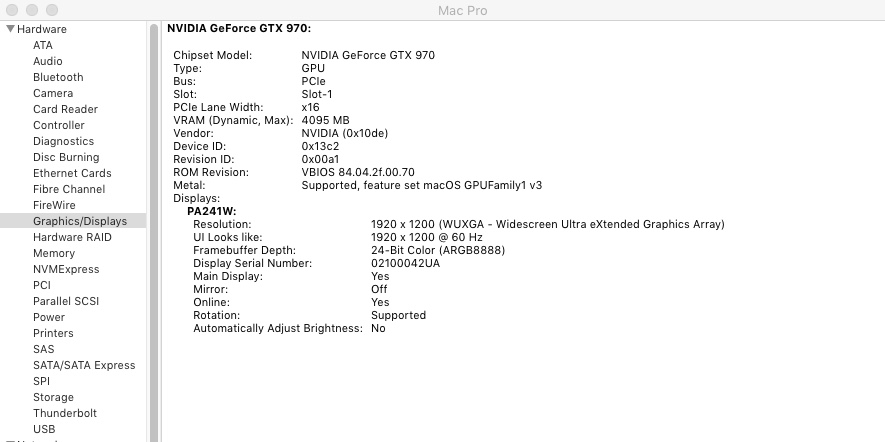View the Diagnostics section
This screenshot has width=885, height=442.
coord(63,141)
